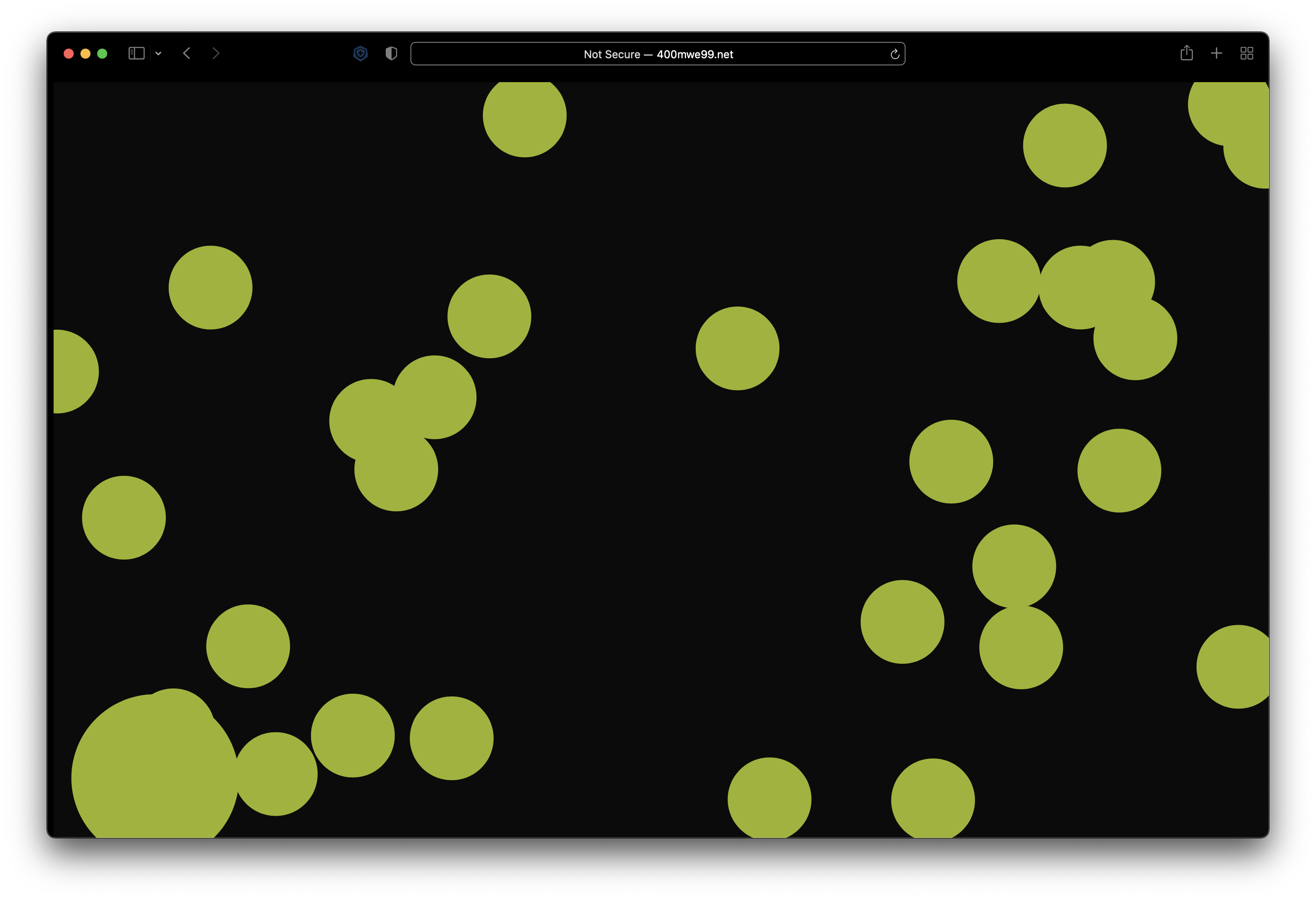This screenshot has height=900, width=1316.
Task: Enter full screen with the green button
Action: [x=103, y=54]
